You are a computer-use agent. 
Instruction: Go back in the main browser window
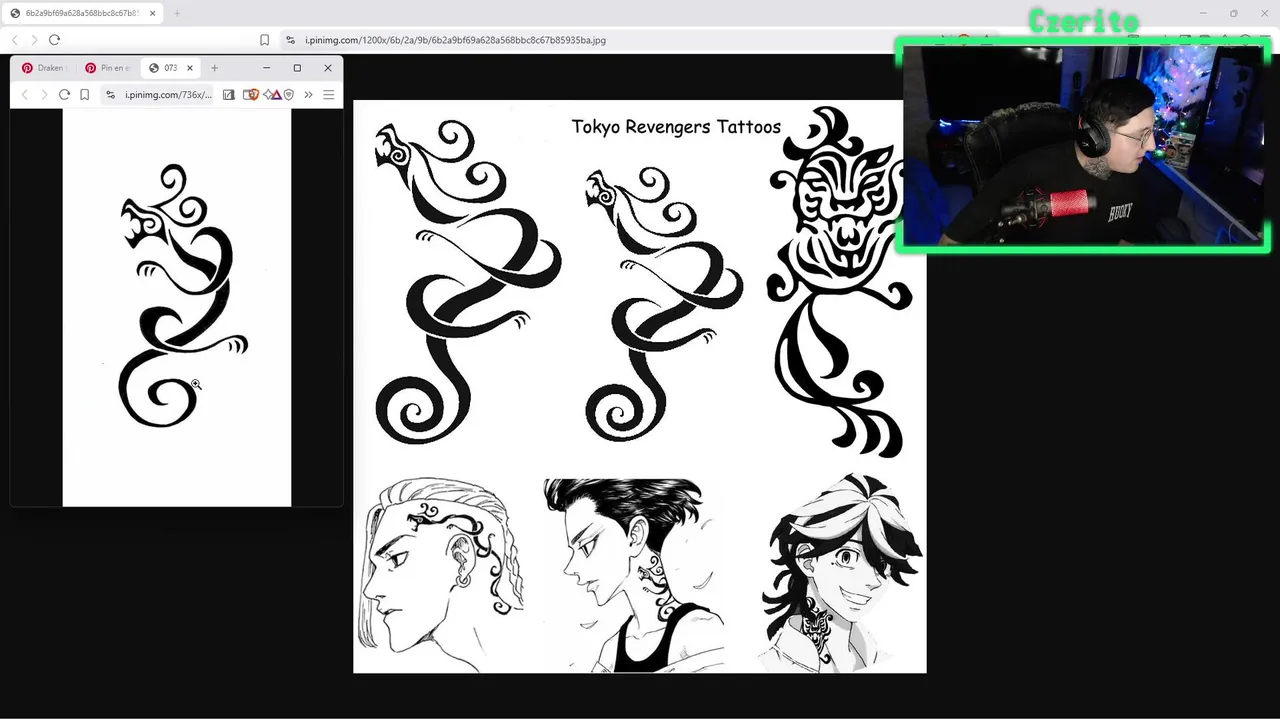point(15,40)
